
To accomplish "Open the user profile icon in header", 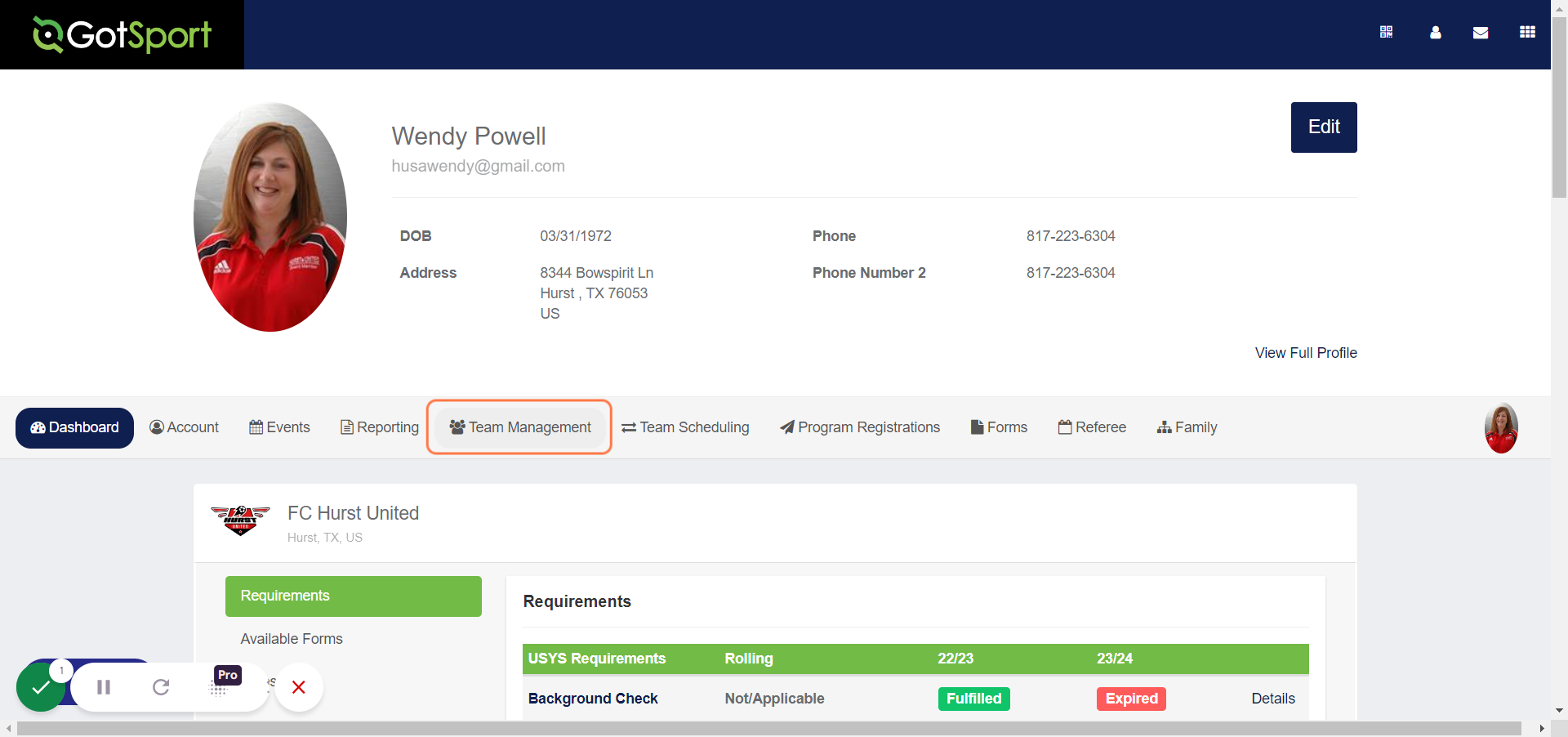I will (1435, 32).
